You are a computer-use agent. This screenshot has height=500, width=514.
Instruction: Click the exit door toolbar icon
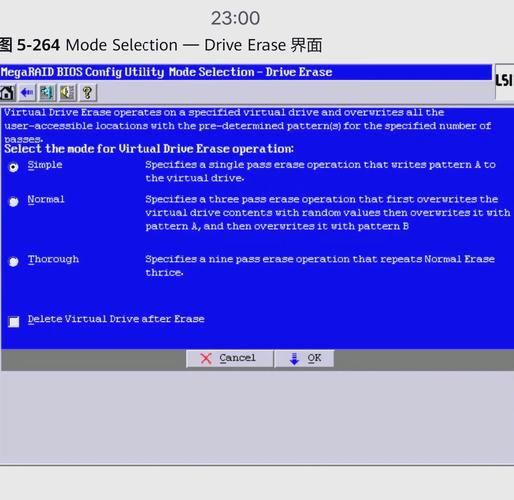pos(47,93)
